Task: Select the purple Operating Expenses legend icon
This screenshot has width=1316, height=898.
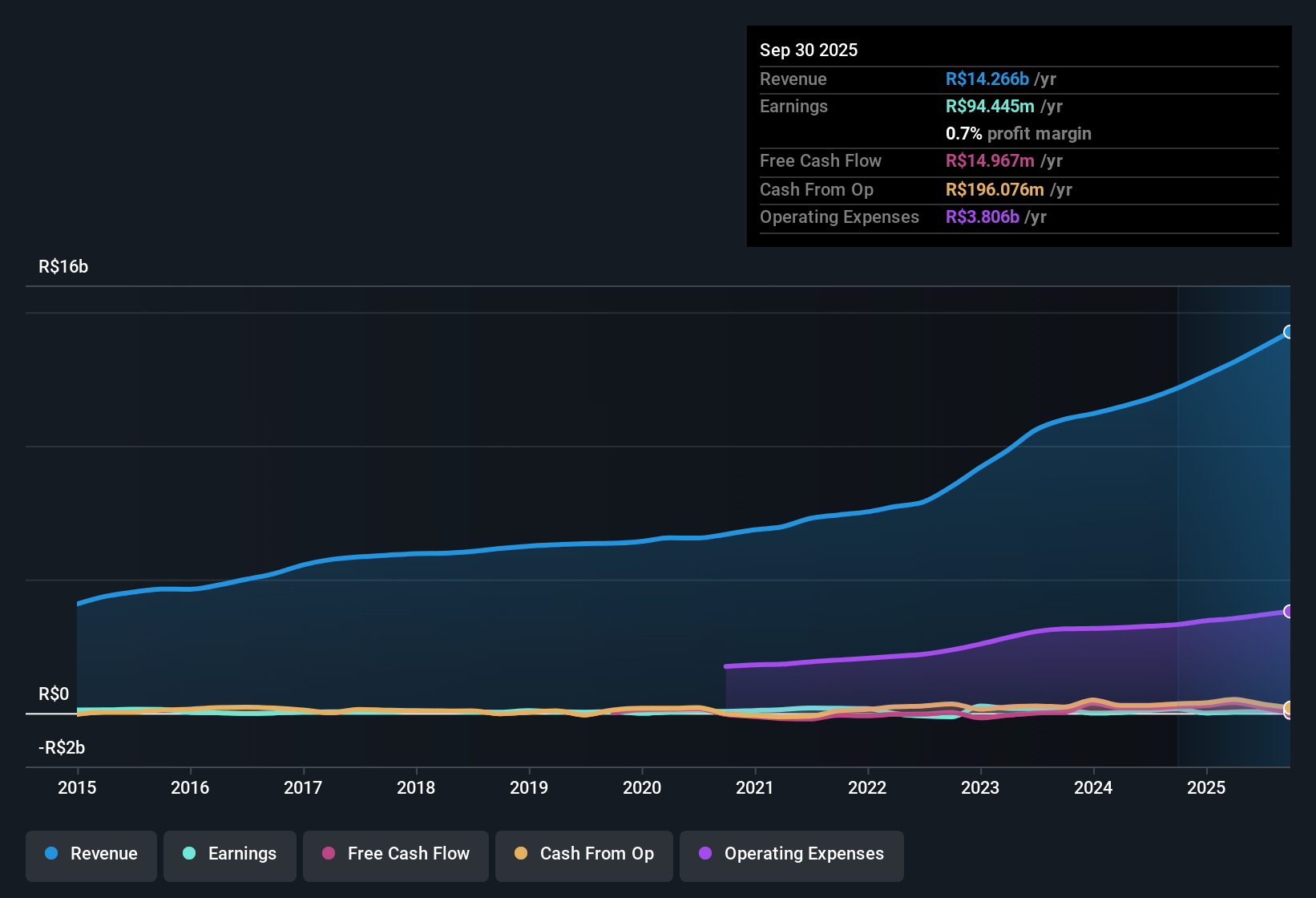Action: 704,854
